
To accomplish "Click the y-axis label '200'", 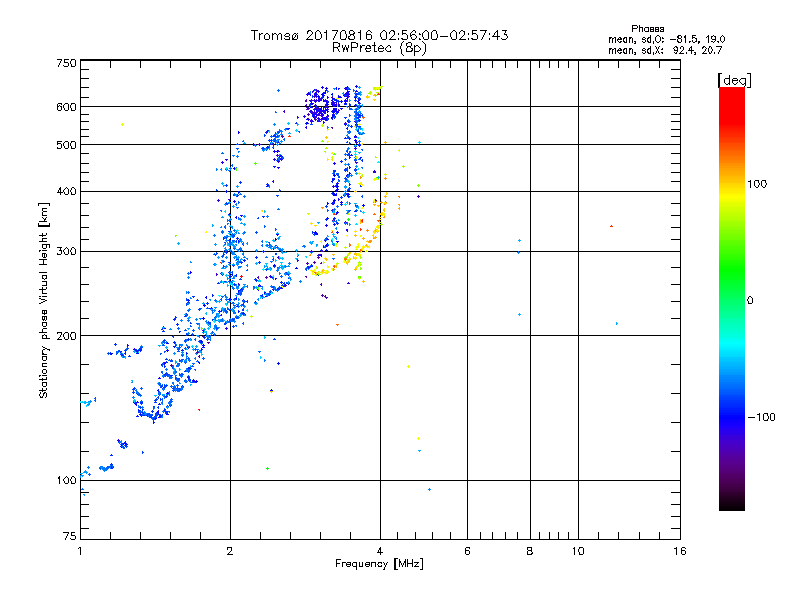I will point(66,336).
